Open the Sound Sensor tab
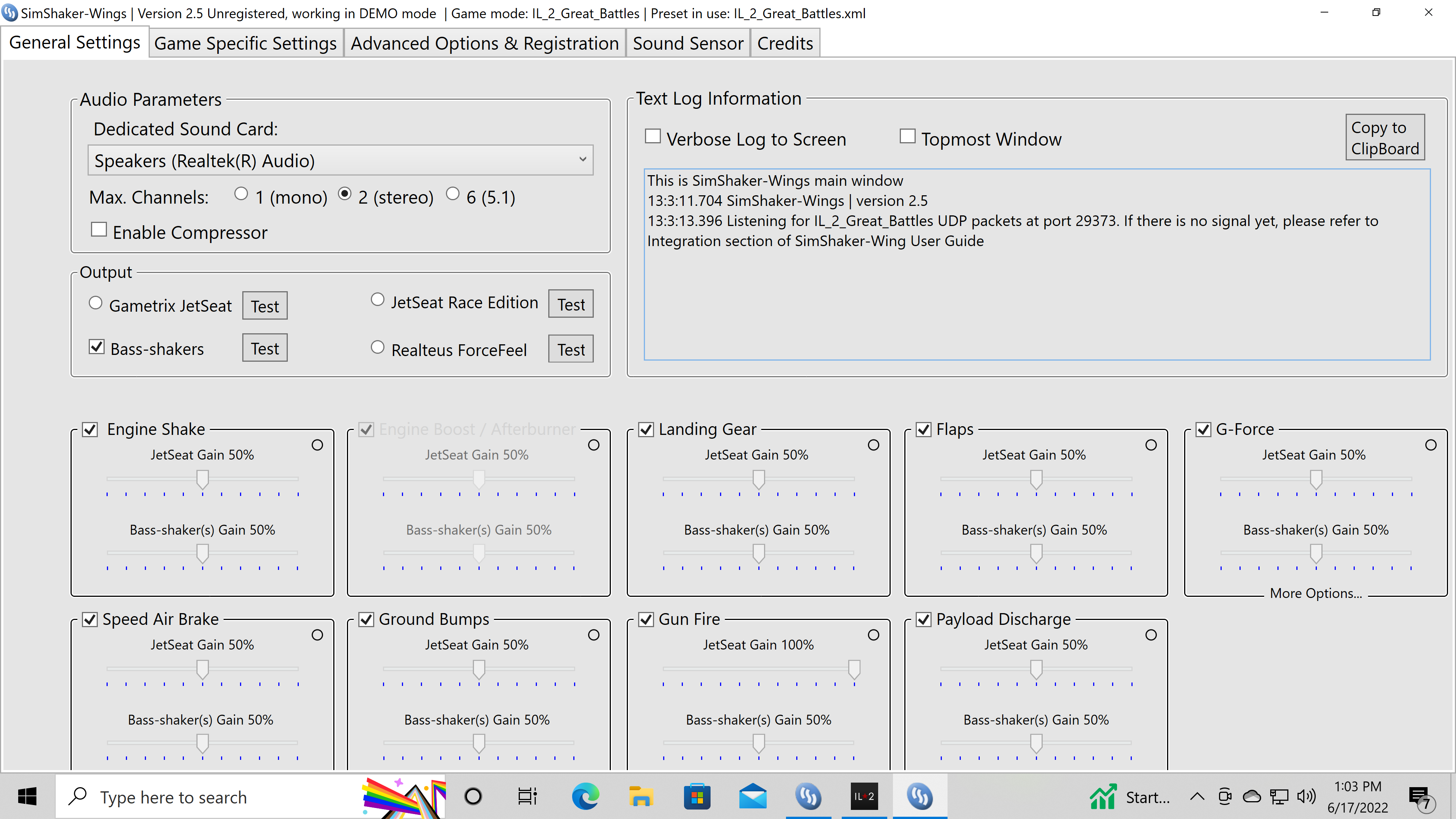The width and height of the screenshot is (1456, 819). click(x=688, y=43)
